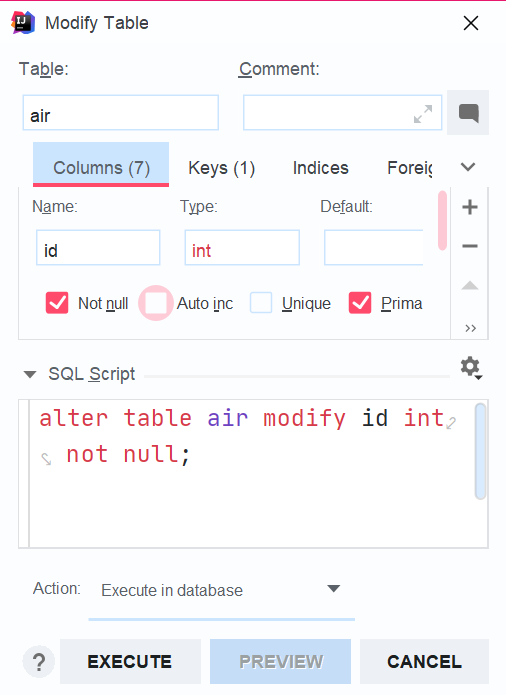Uncheck the Primary key checkbox

pos(360,303)
